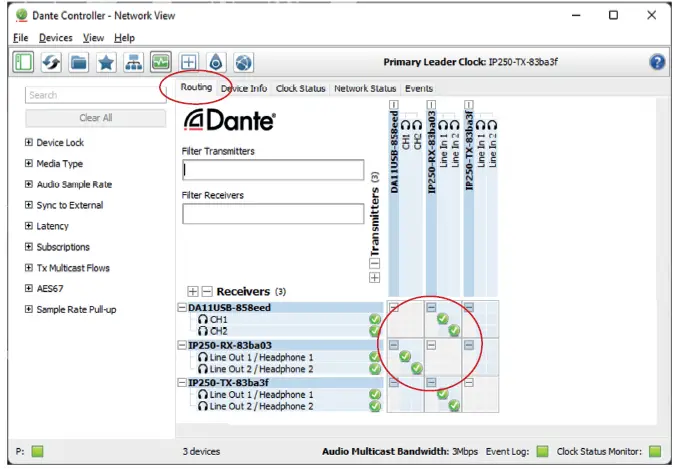The height and width of the screenshot is (469, 677).
Task: Click the Filter Transmitters input box
Action: pos(273,170)
